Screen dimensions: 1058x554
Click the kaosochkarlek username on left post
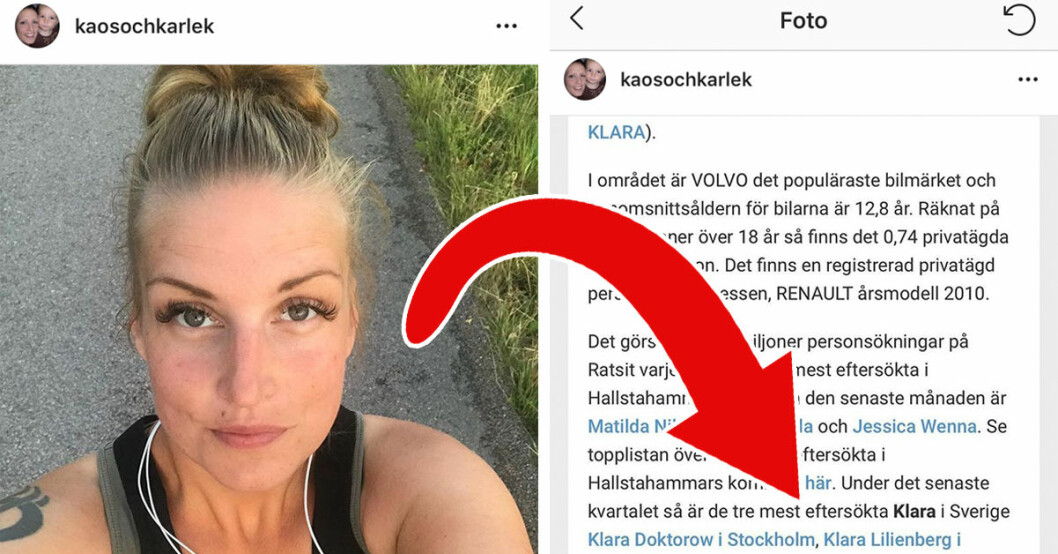pos(144,26)
